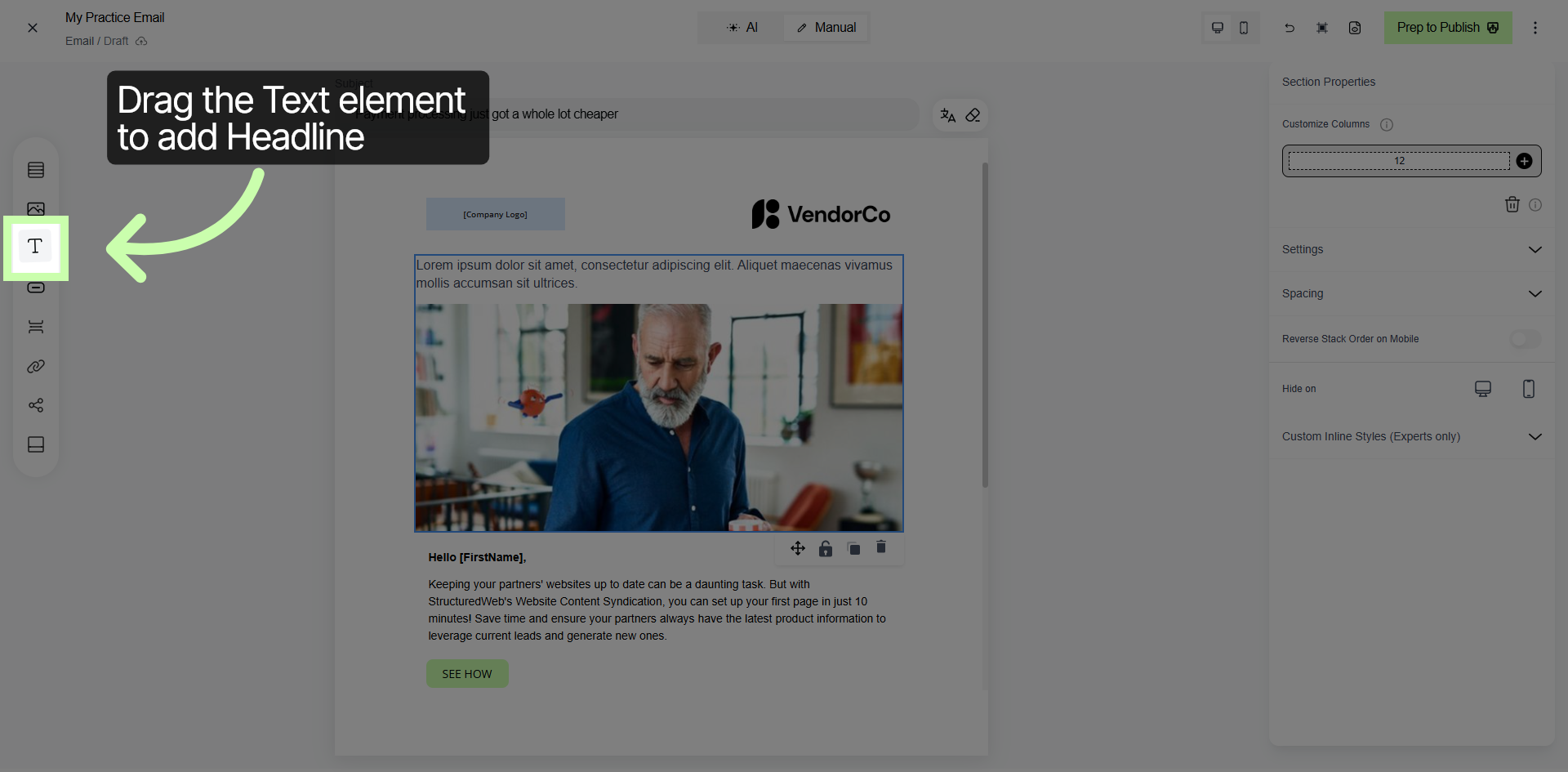Add a column with the plus icon
1568x772 pixels.
click(1524, 161)
